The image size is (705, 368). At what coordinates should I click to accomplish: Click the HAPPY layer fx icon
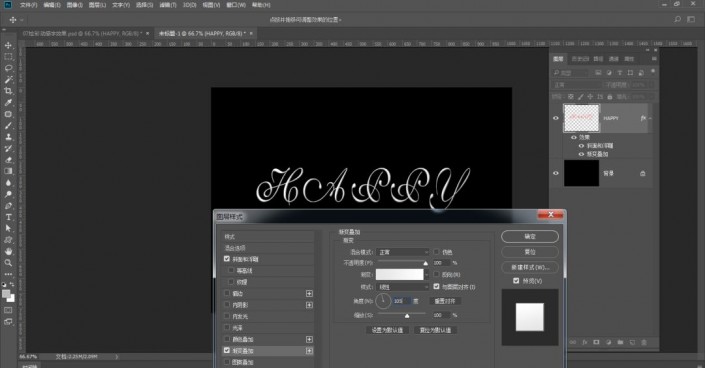pos(643,118)
